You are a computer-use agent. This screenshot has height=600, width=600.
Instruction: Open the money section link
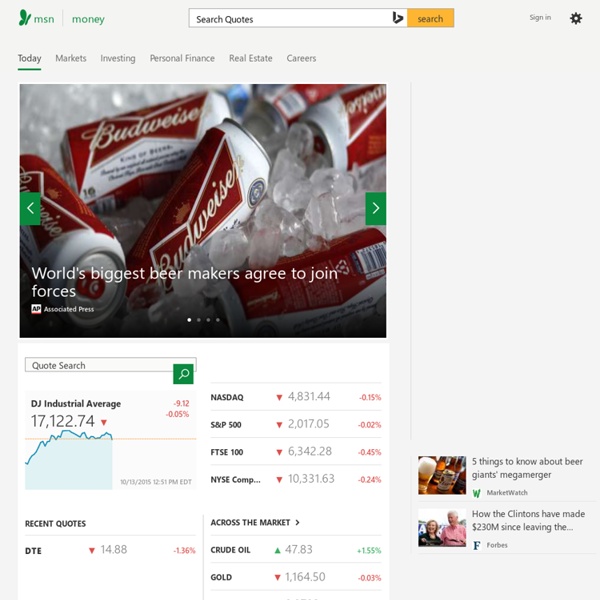(x=88, y=19)
